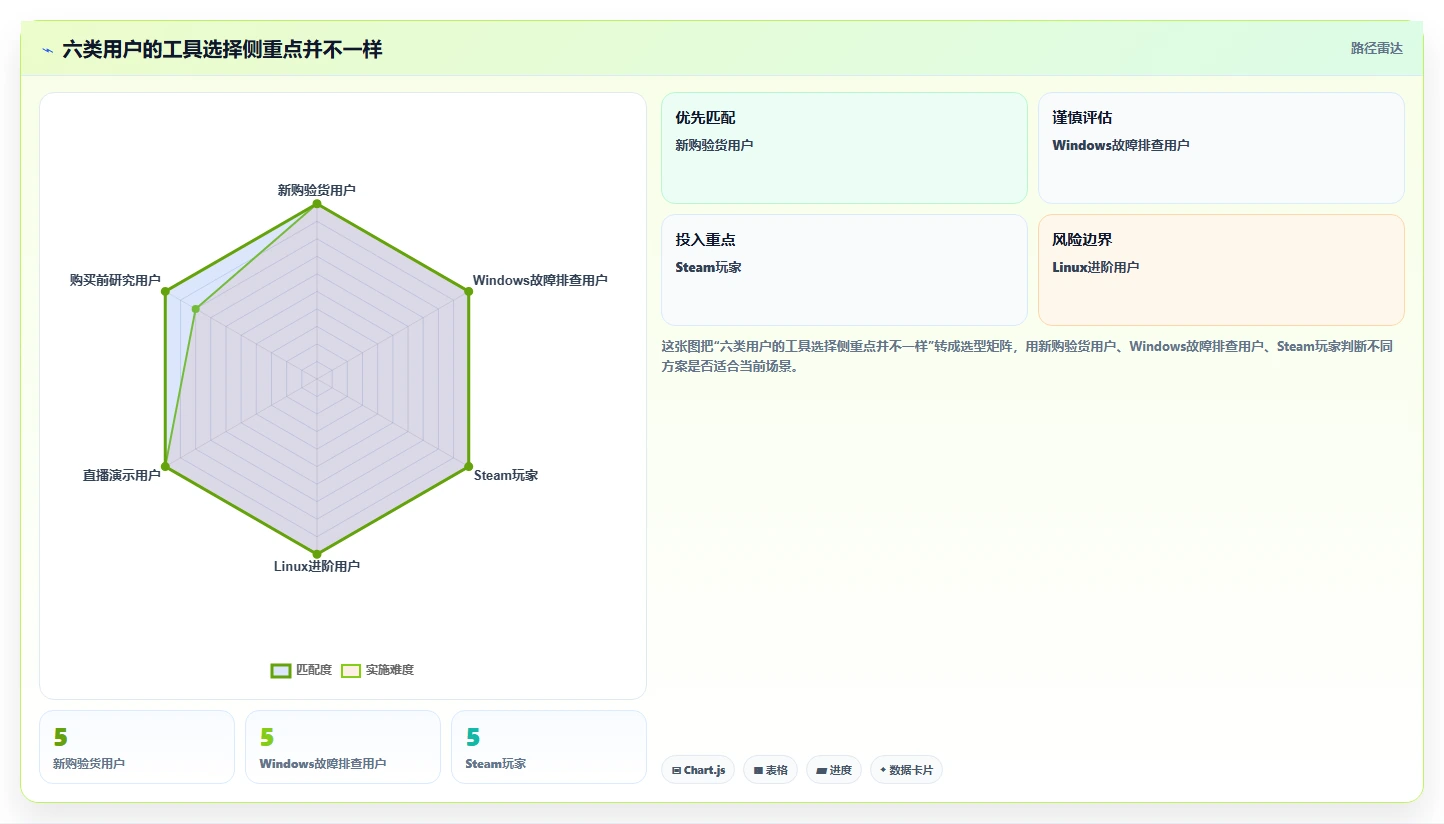Click the inner 实施难度 point on the 购买前研究用户 axis
Screen dimensions: 1444x824
[196, 309]
